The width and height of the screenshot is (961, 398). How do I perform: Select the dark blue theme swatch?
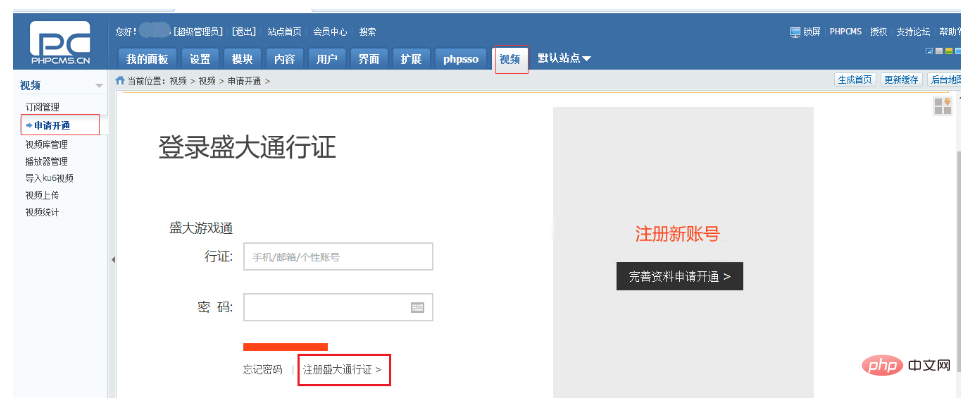[x=930, y=52]
